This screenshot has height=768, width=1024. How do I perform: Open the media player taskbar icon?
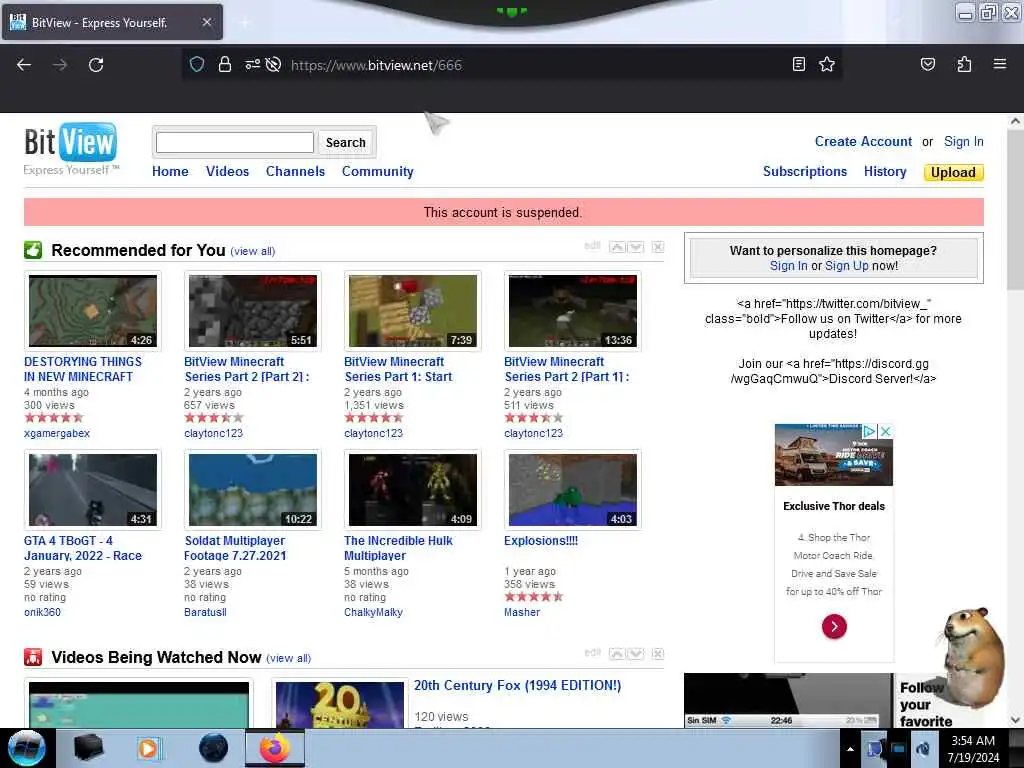[148, 748]
